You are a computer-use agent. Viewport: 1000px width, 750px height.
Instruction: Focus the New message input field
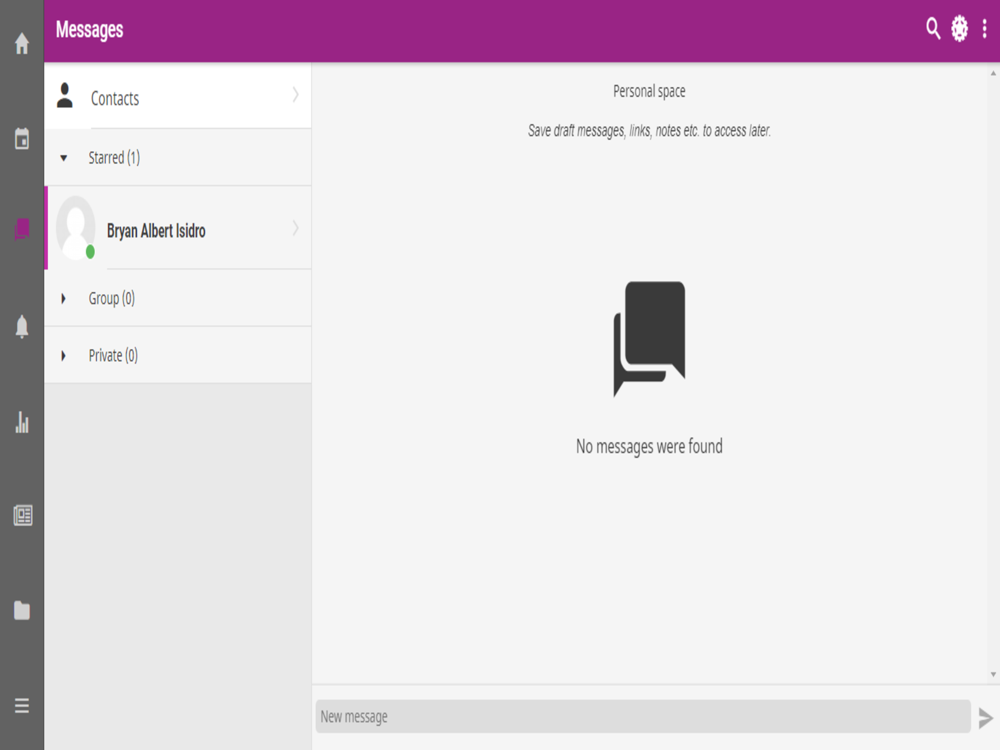click(x=643, y=716)
